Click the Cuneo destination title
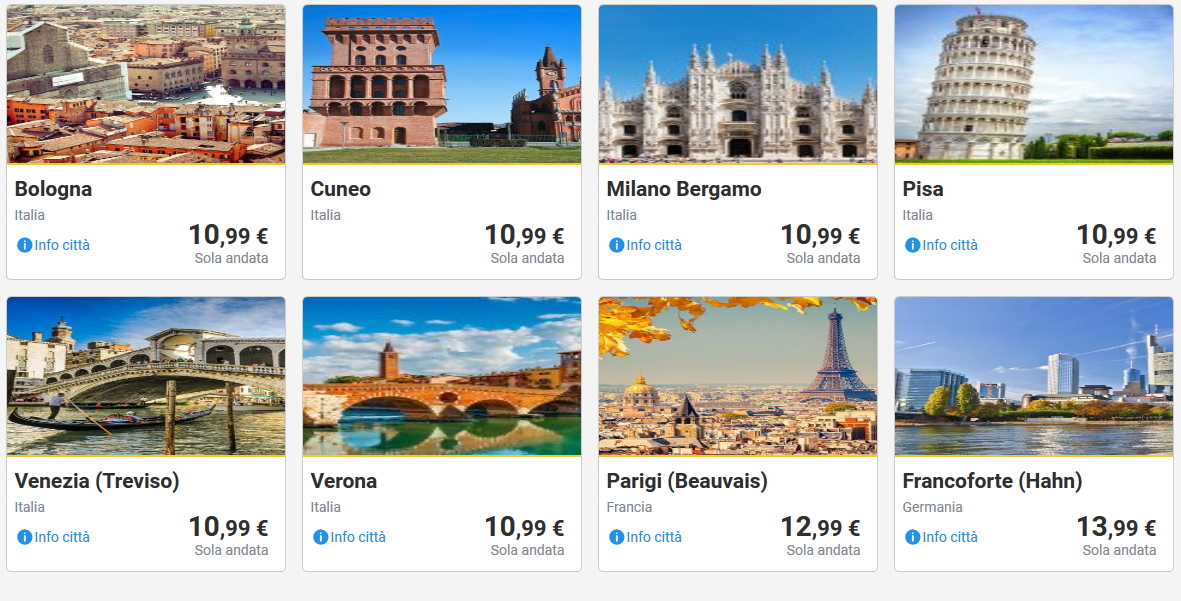The width and height of the screenshot is (1181, 601). pos(341,189)
